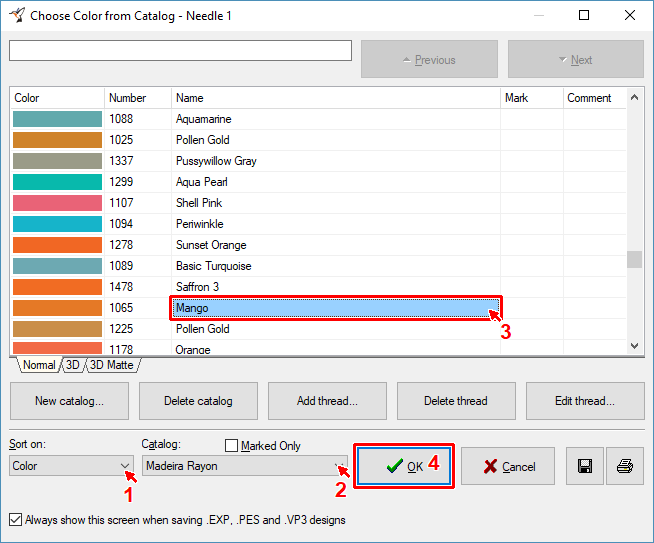654x543 pixels.
Task: Pick the Shell Pink color swatch
Action: click(57, 203)
